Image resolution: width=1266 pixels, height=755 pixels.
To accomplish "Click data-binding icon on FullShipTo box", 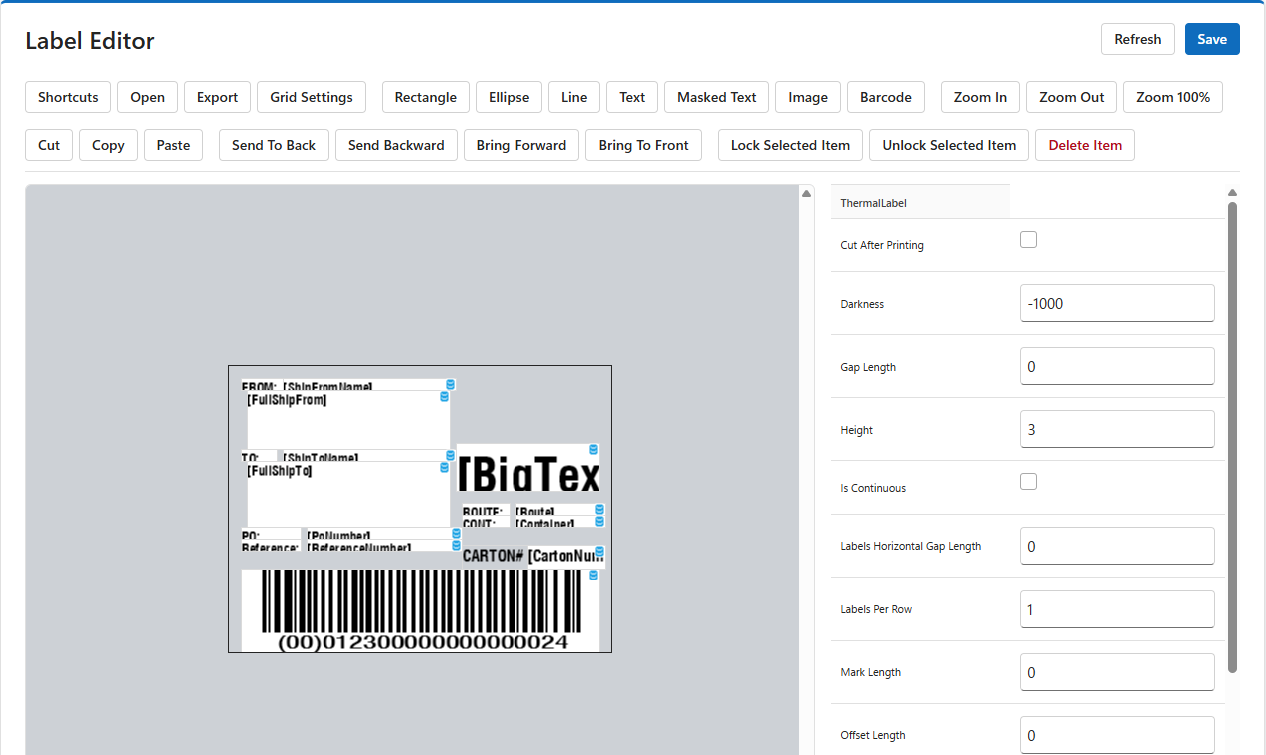I will (x=445, y=467).
